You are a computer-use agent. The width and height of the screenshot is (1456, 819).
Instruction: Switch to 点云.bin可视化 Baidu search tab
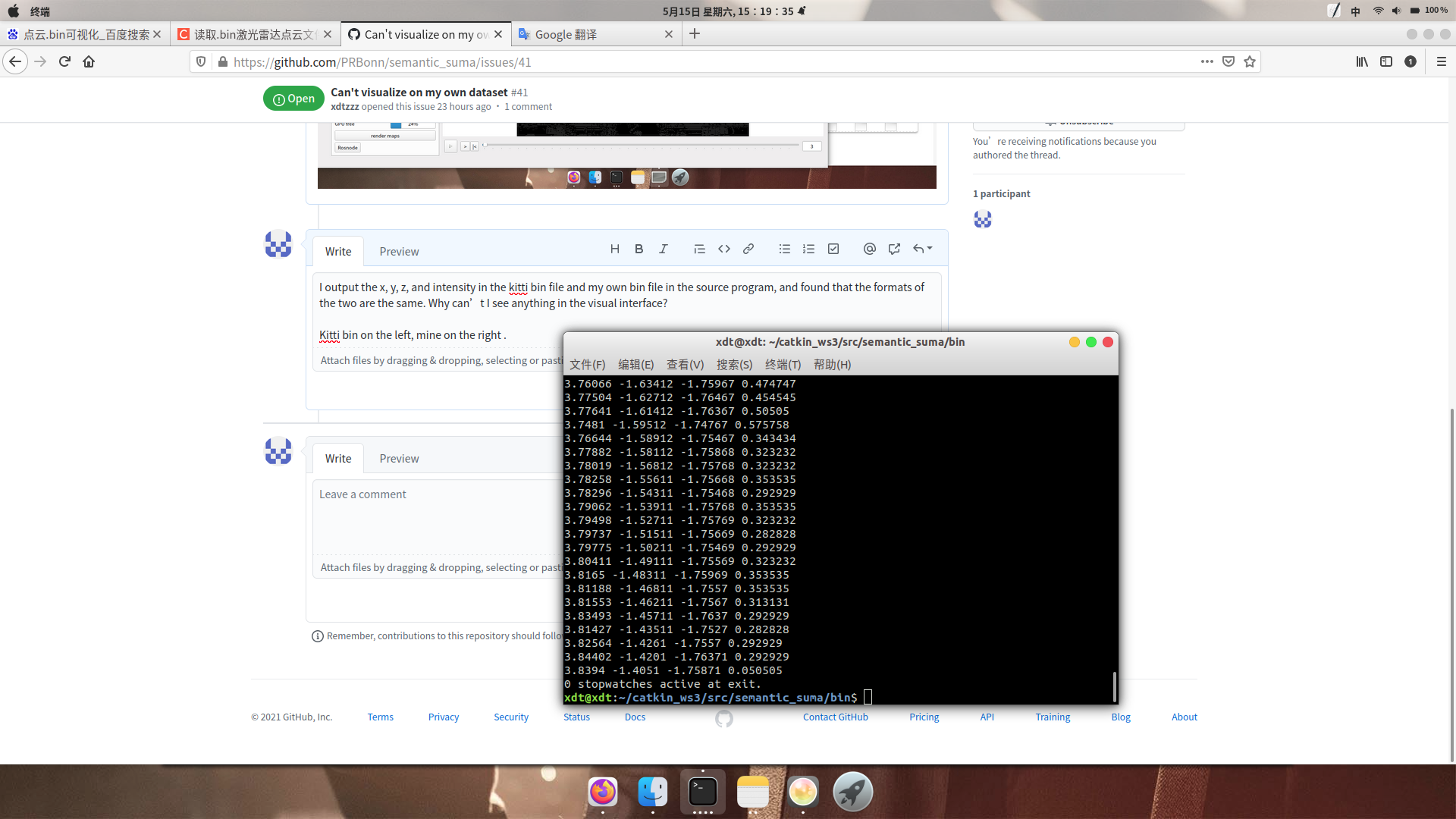(x=83, y=34)
